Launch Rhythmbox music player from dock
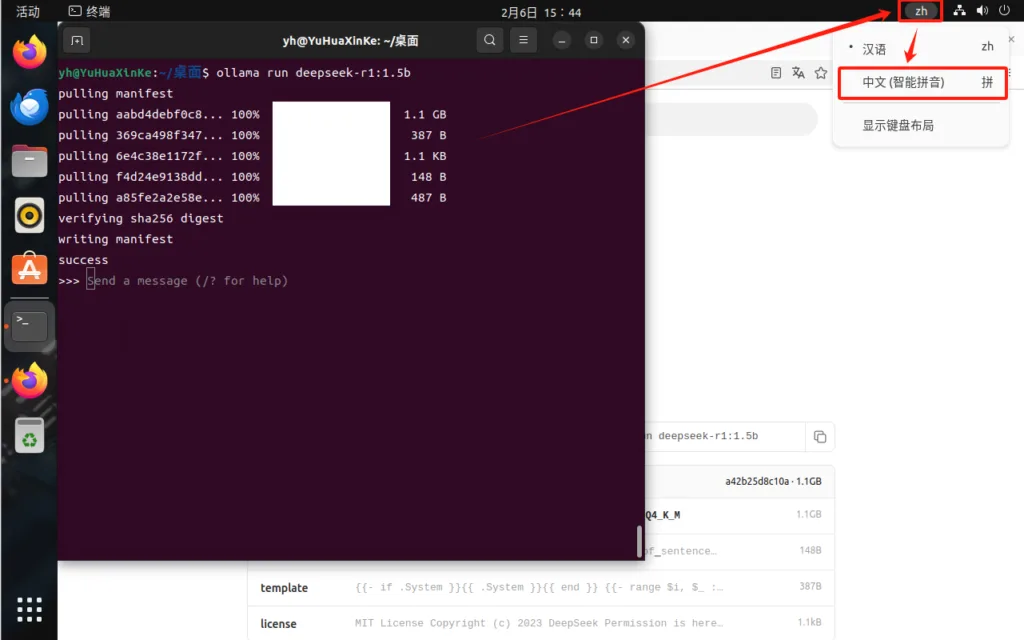The height and width of the screenshot is (640, 1024). pos(29,215)
